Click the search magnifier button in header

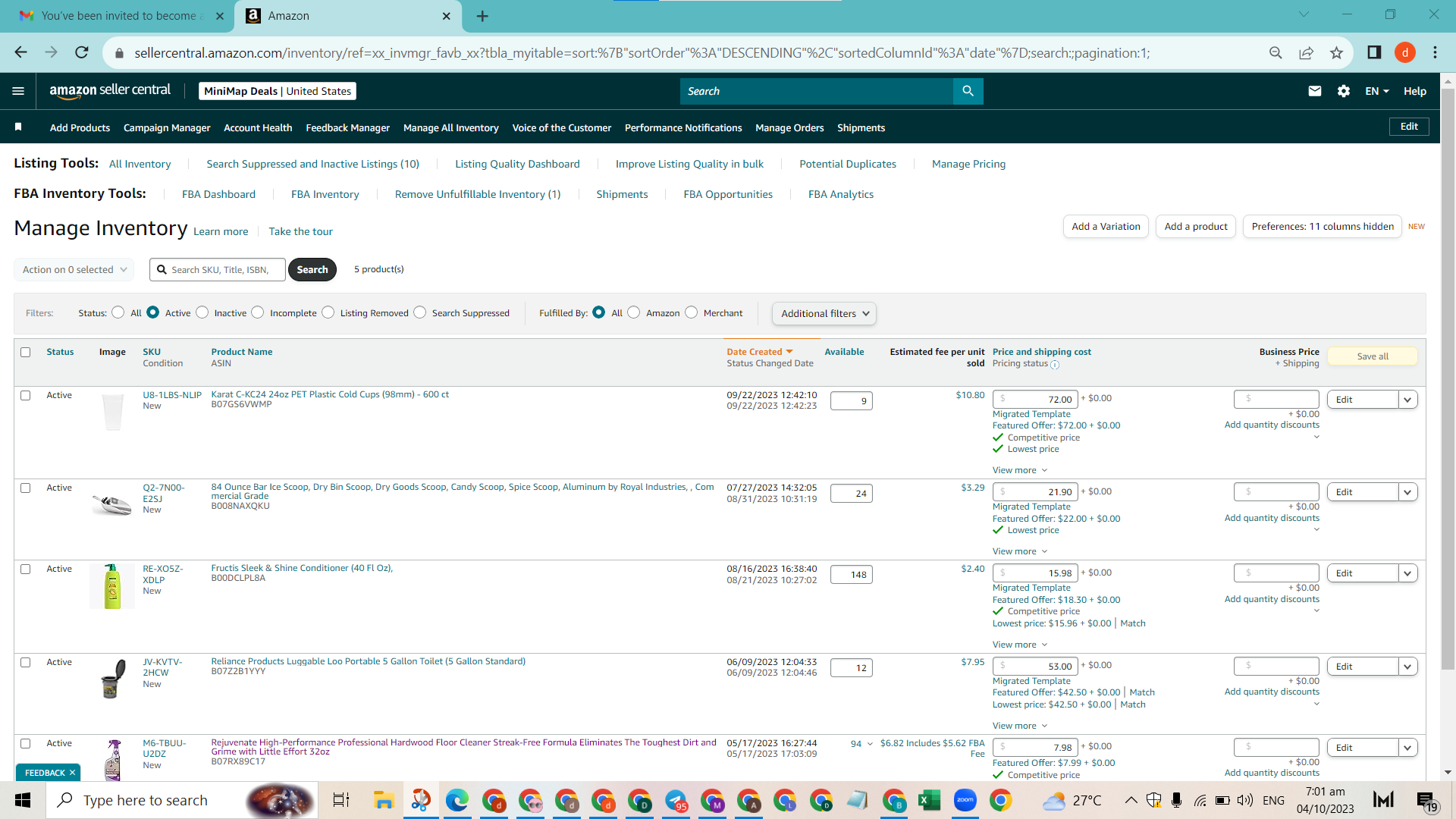click(x=968, y=91)
